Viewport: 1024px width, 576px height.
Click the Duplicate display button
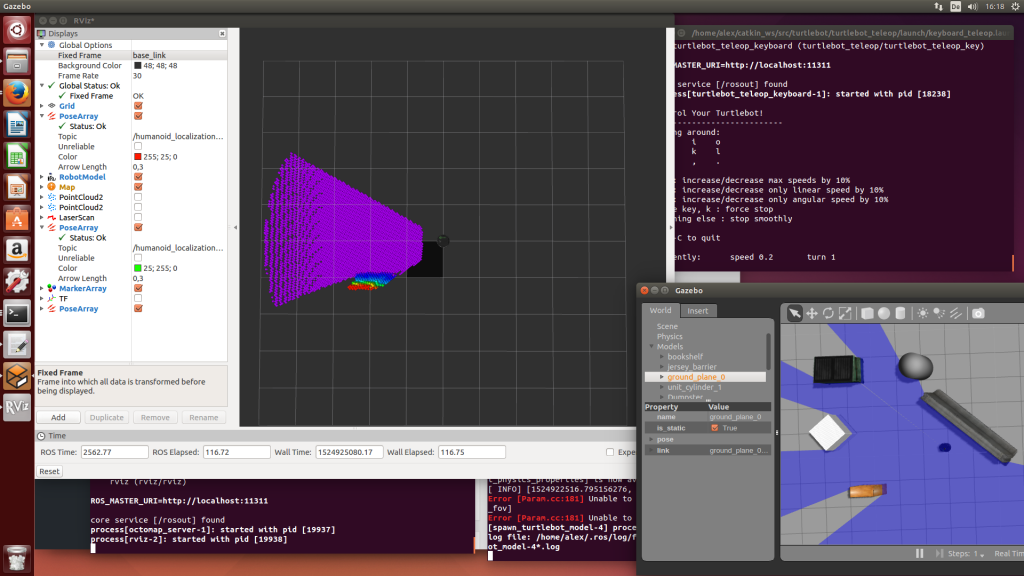pyautogui.click(x=106, y=417)
